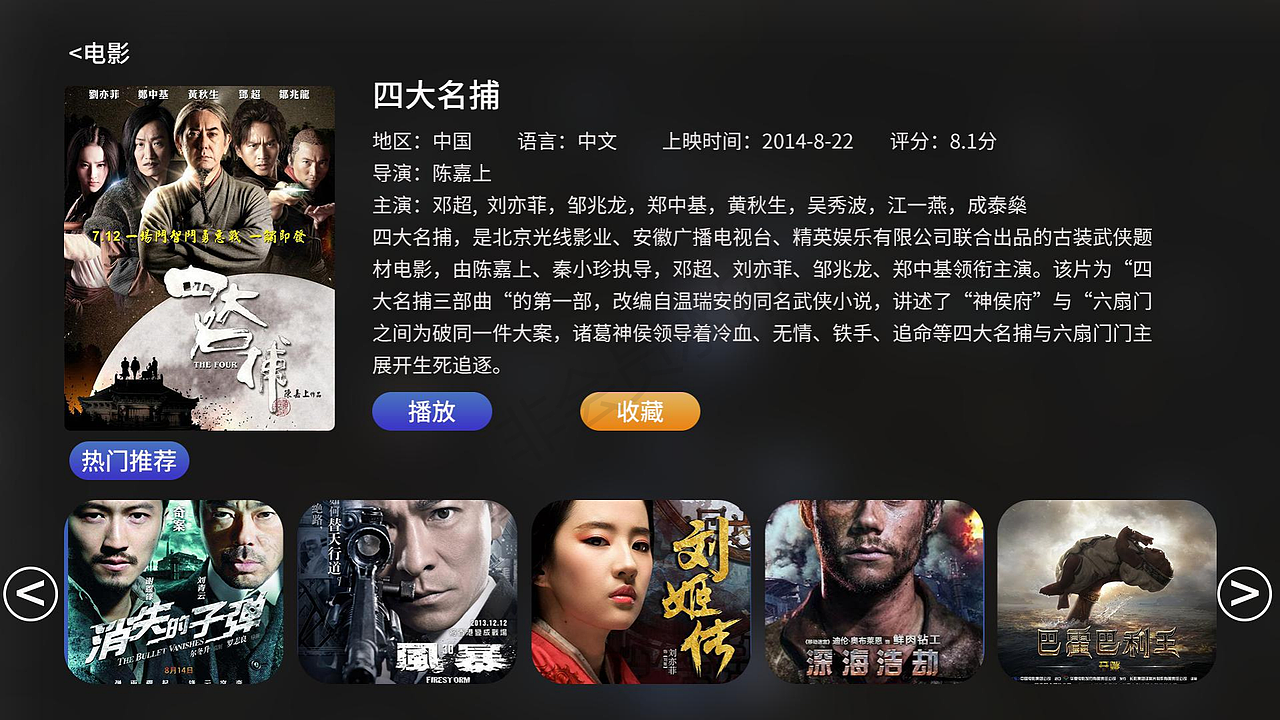Click the 四大名捕 movie title
This screenshot has height=720, width=1280.
click(436, 96)
